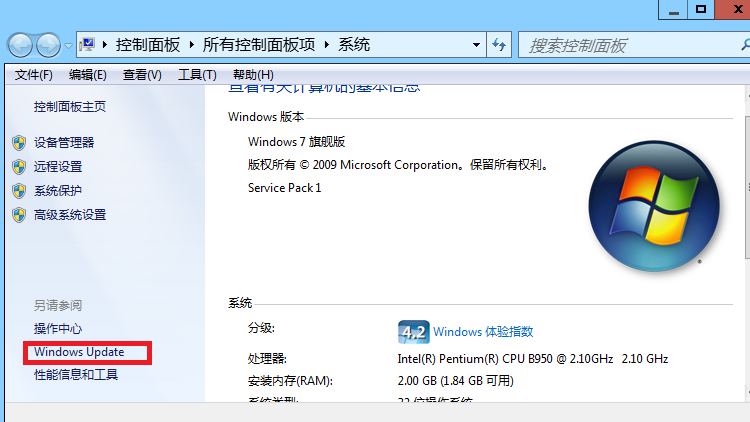Click shield icon next to 远程设置
750x422 pixels.
coord(19,167)
